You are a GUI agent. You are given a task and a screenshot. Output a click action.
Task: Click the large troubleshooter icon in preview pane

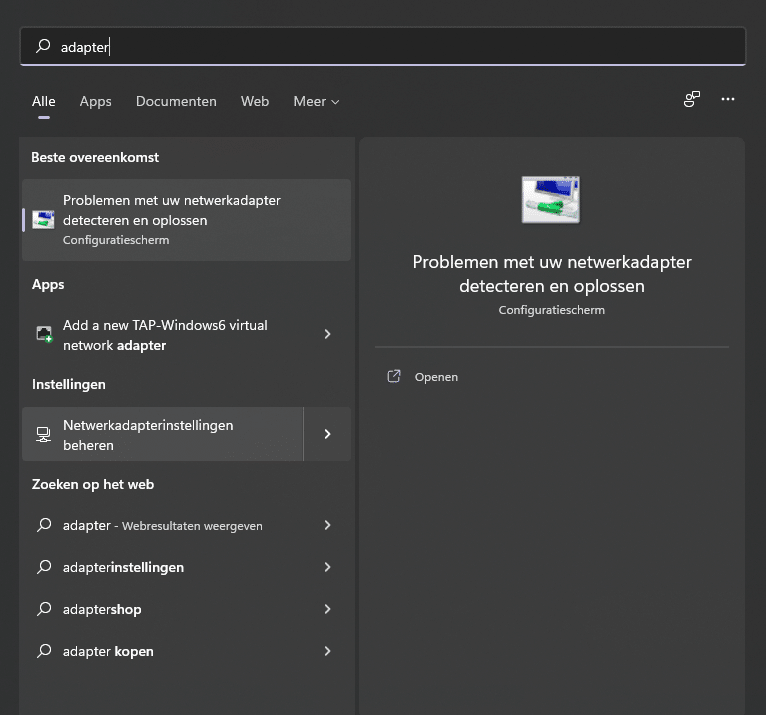[x=551, y=199]
